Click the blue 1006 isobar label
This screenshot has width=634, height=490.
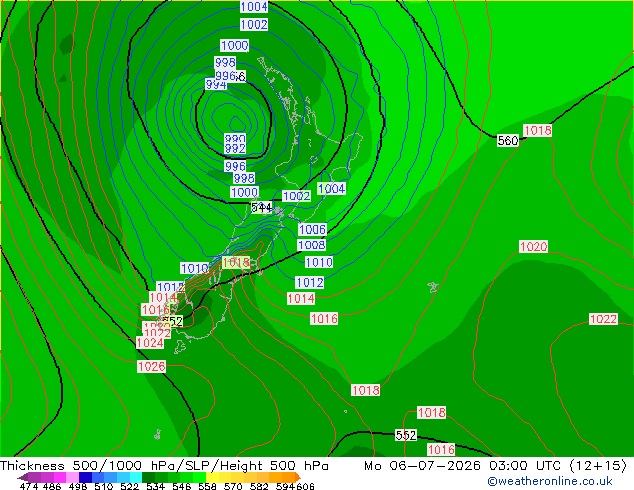312,230
